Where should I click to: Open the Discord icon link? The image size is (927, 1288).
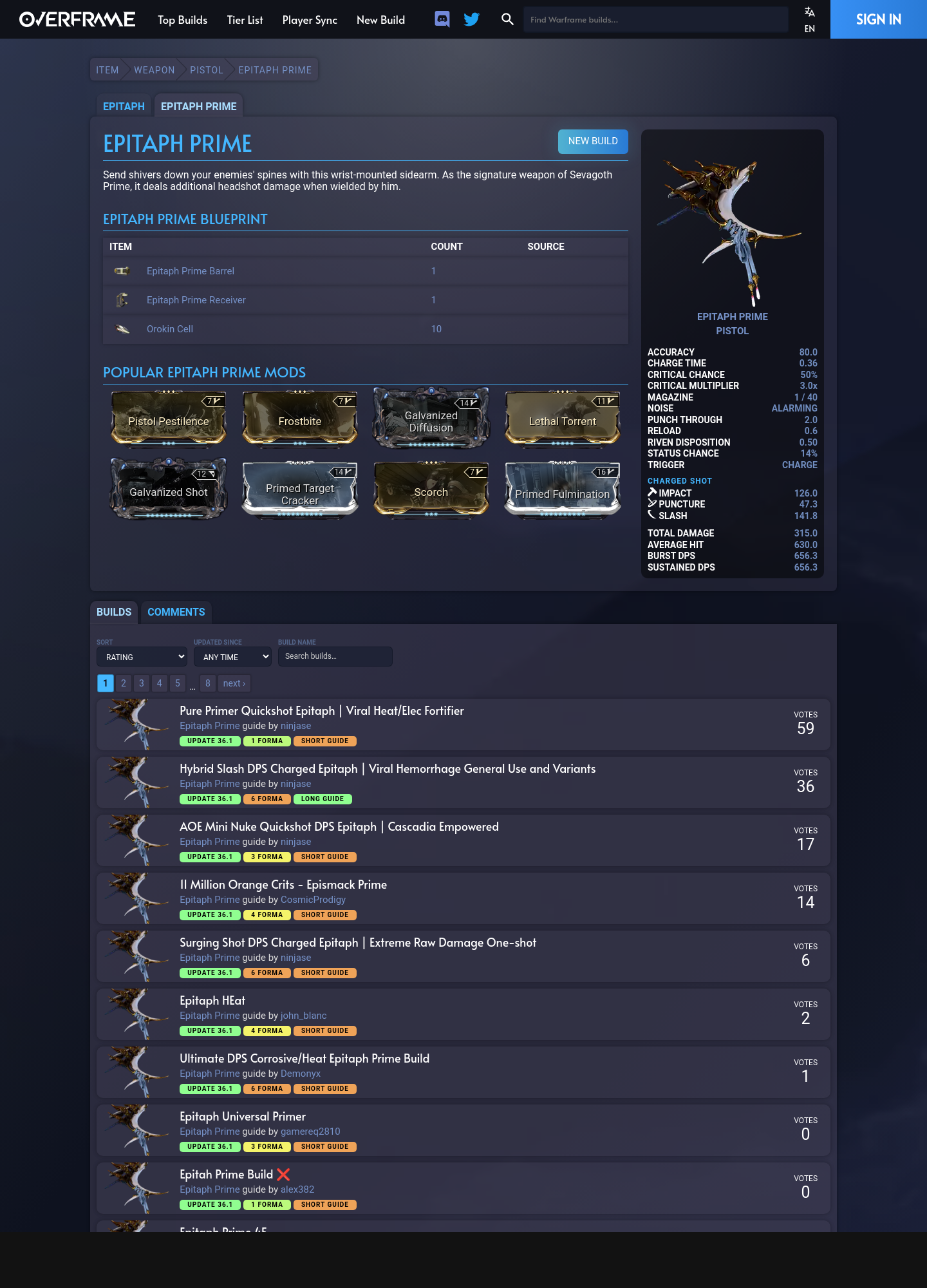click(x=442, y=19)
